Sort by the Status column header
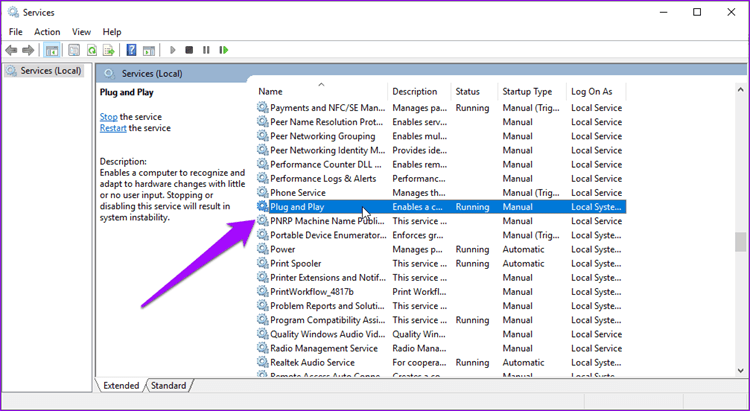Screen dimensions: 750x411 [474, 91]
